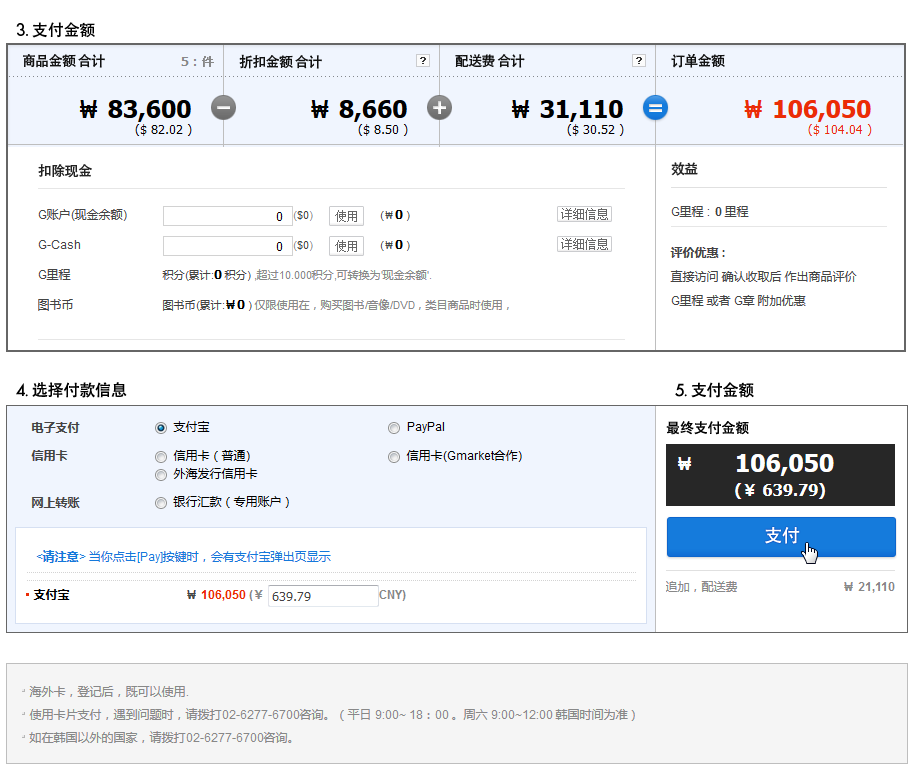Click the blue equals icon before 订单金额
Screen dimensions: 917x779
655,107
